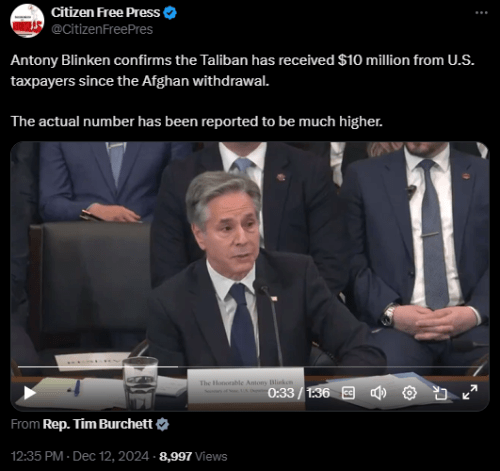Open the @CitizenFreePres handle link
This screenshot has width=500, height=471.
(102, 29)
